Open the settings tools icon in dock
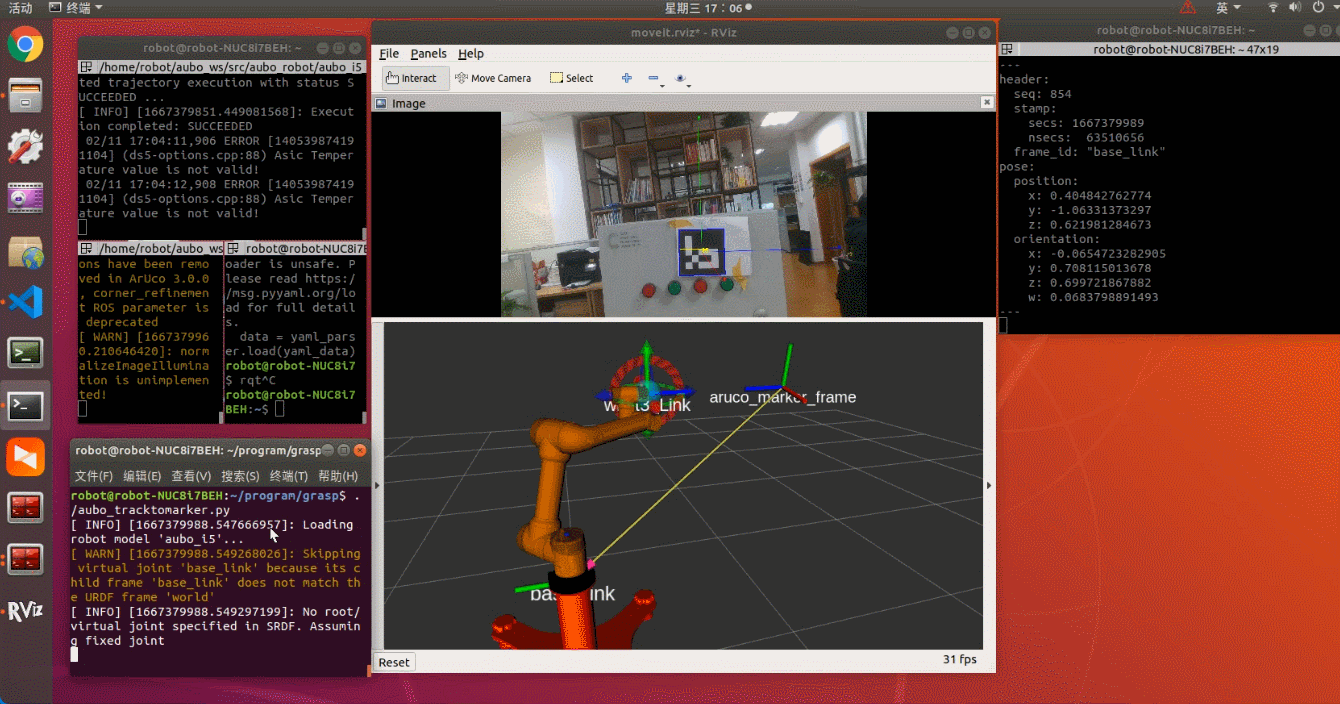Screen dimensions: 1340x704 point(25,147)
